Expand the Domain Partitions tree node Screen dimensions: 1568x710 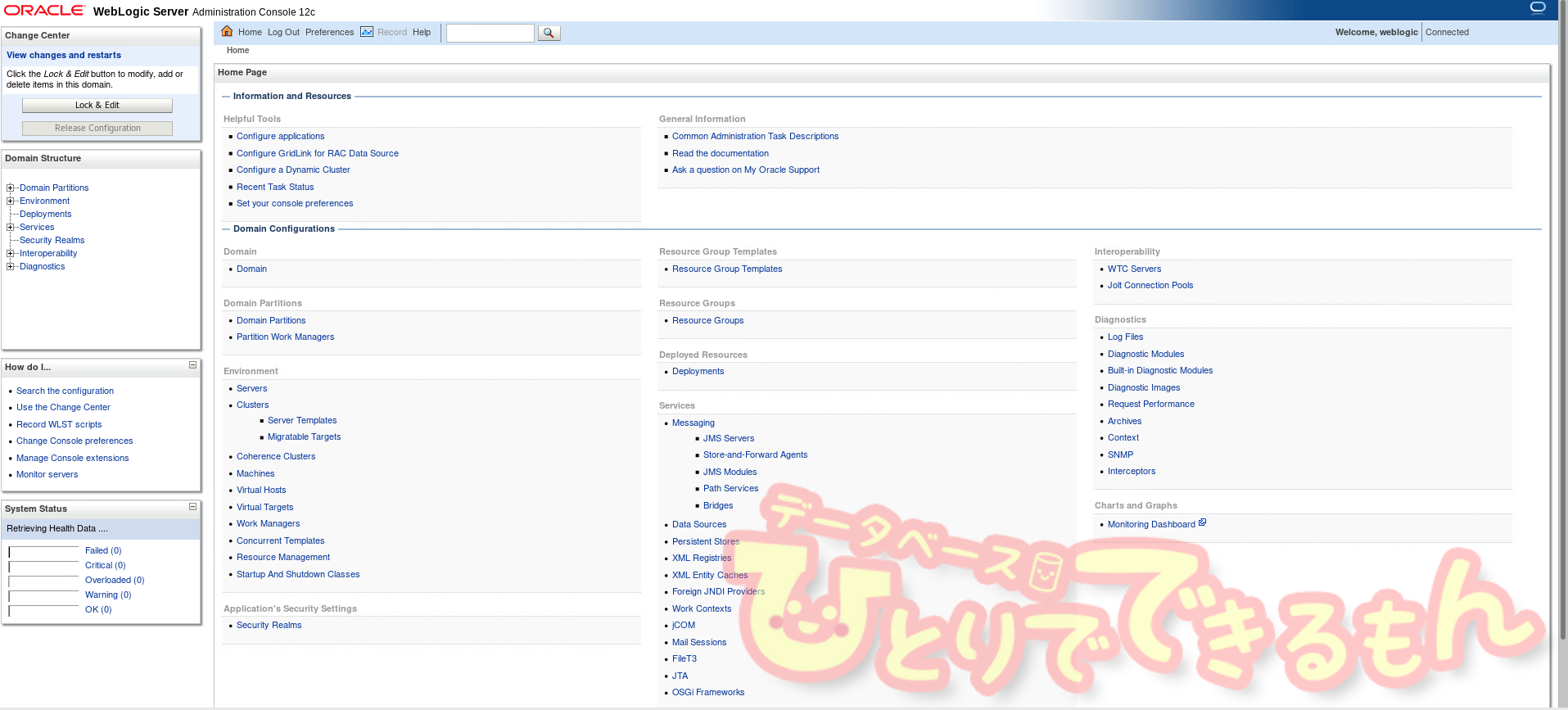11,188
